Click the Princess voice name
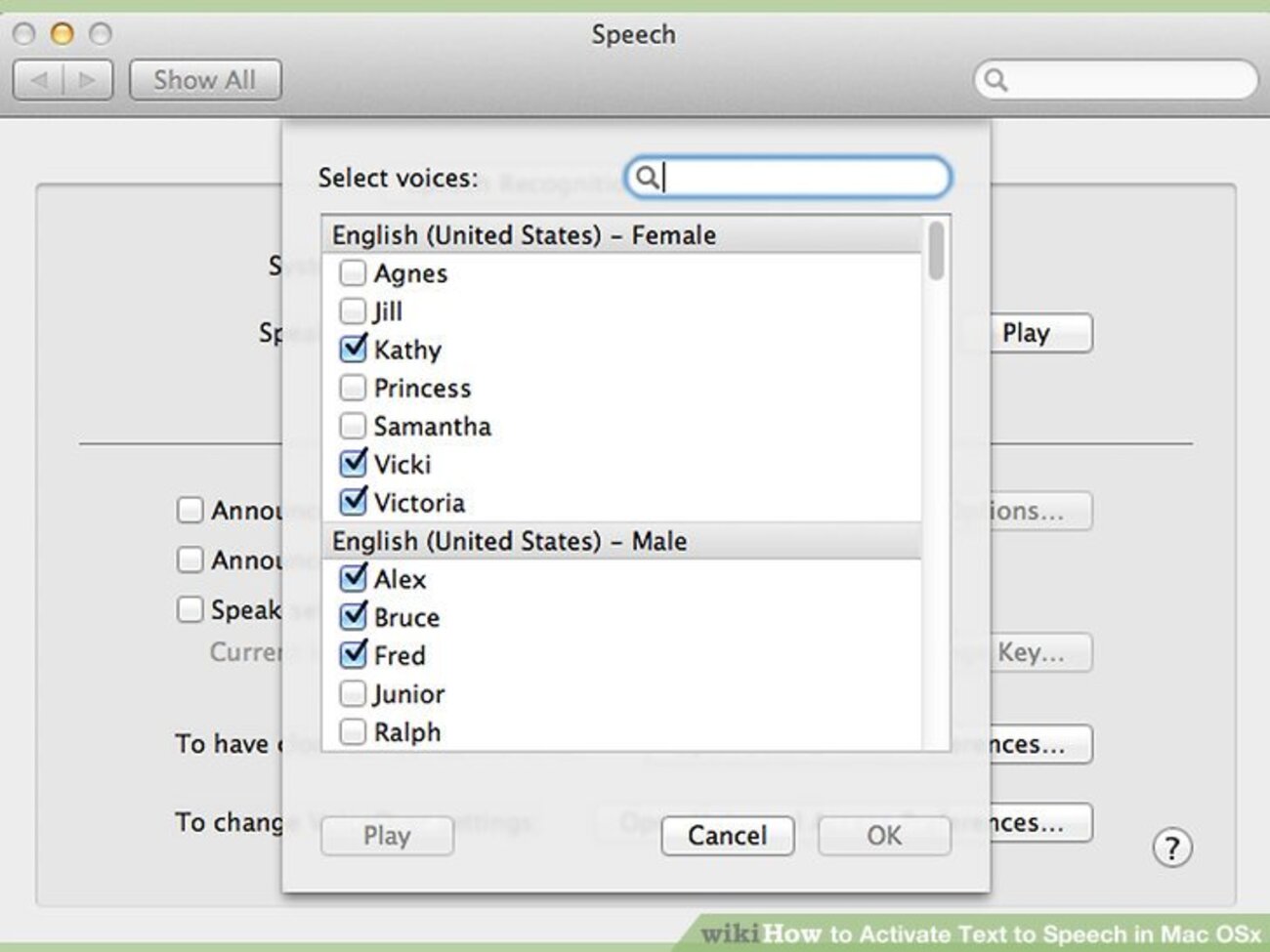 [422, 388]
